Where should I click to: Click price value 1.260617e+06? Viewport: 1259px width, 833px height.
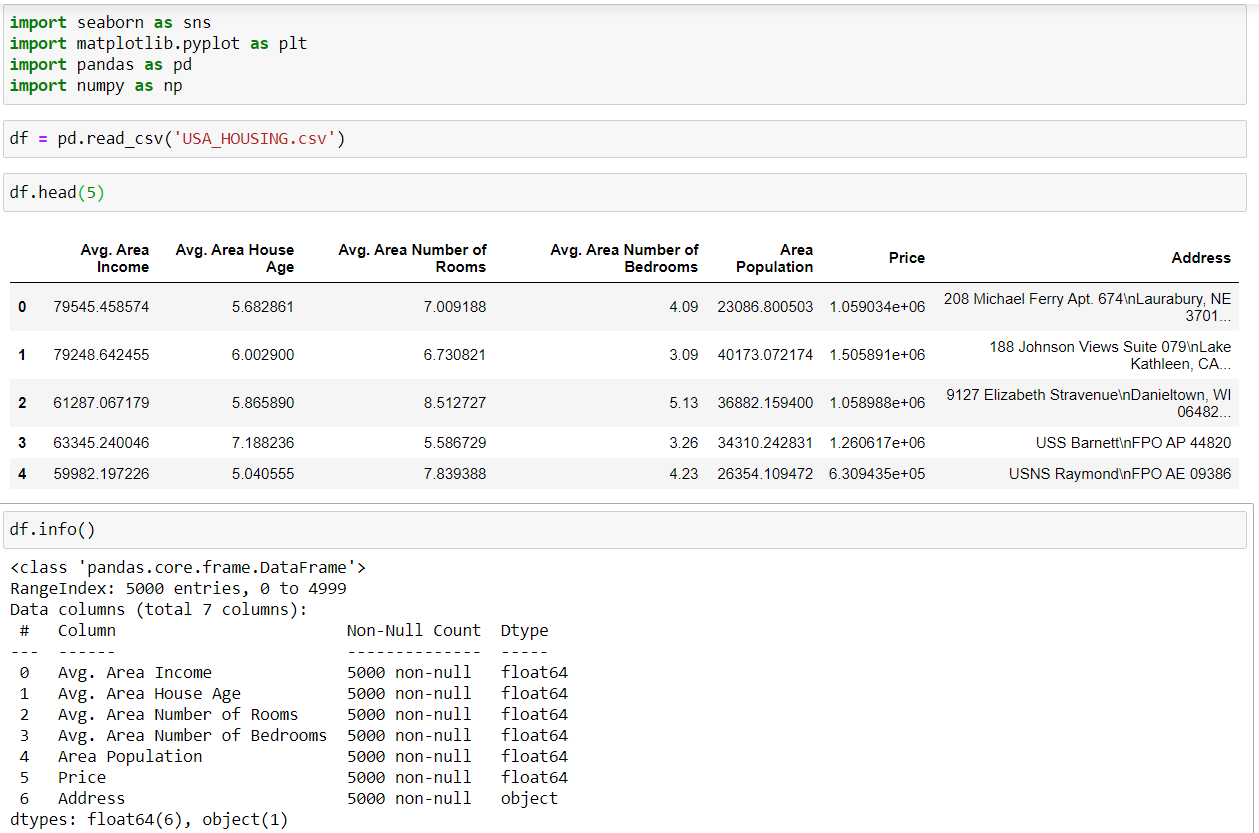point(877,442)
